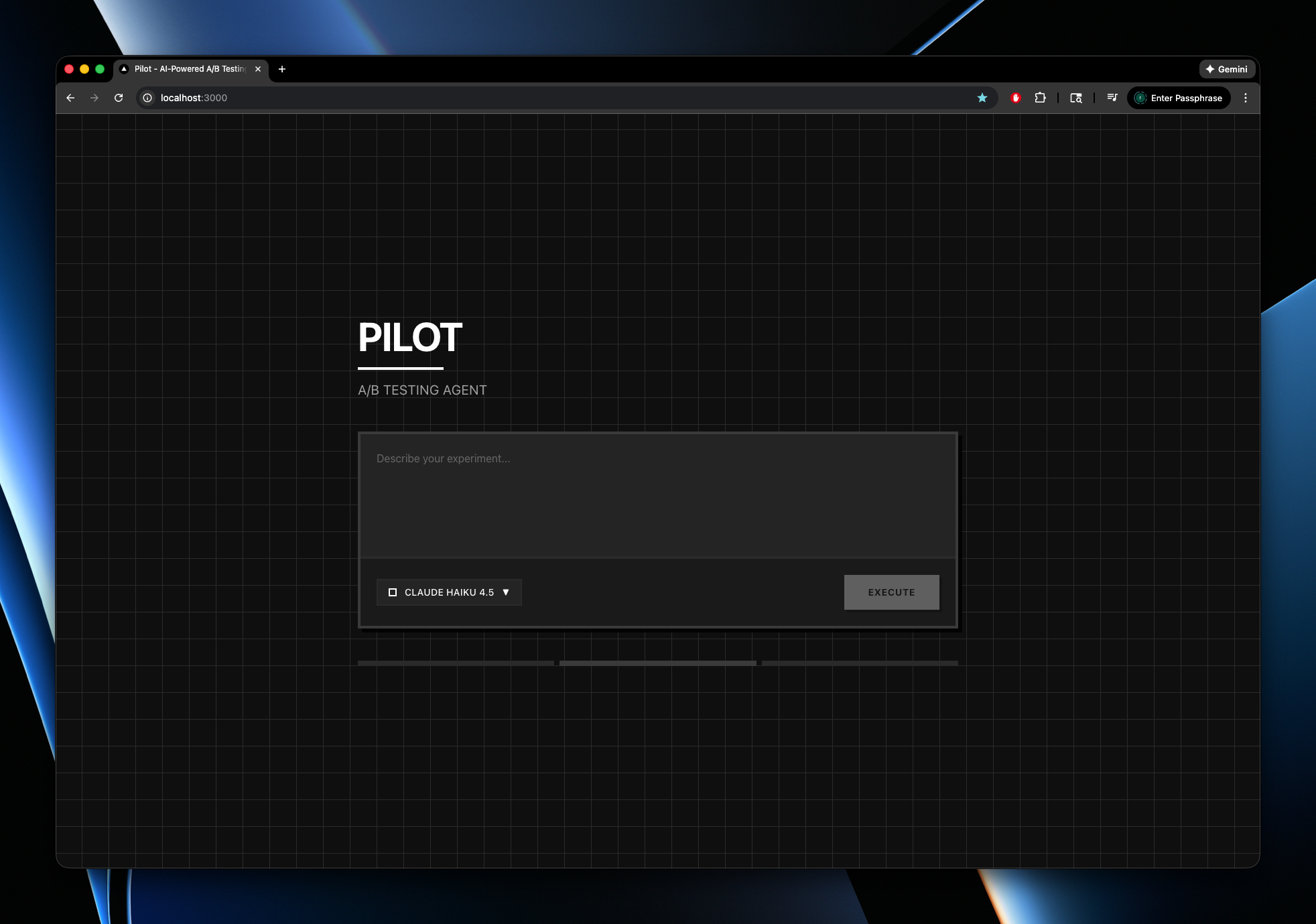
Task: Open Chrome three-dot menu
Action: click(x=1246, y=98)
